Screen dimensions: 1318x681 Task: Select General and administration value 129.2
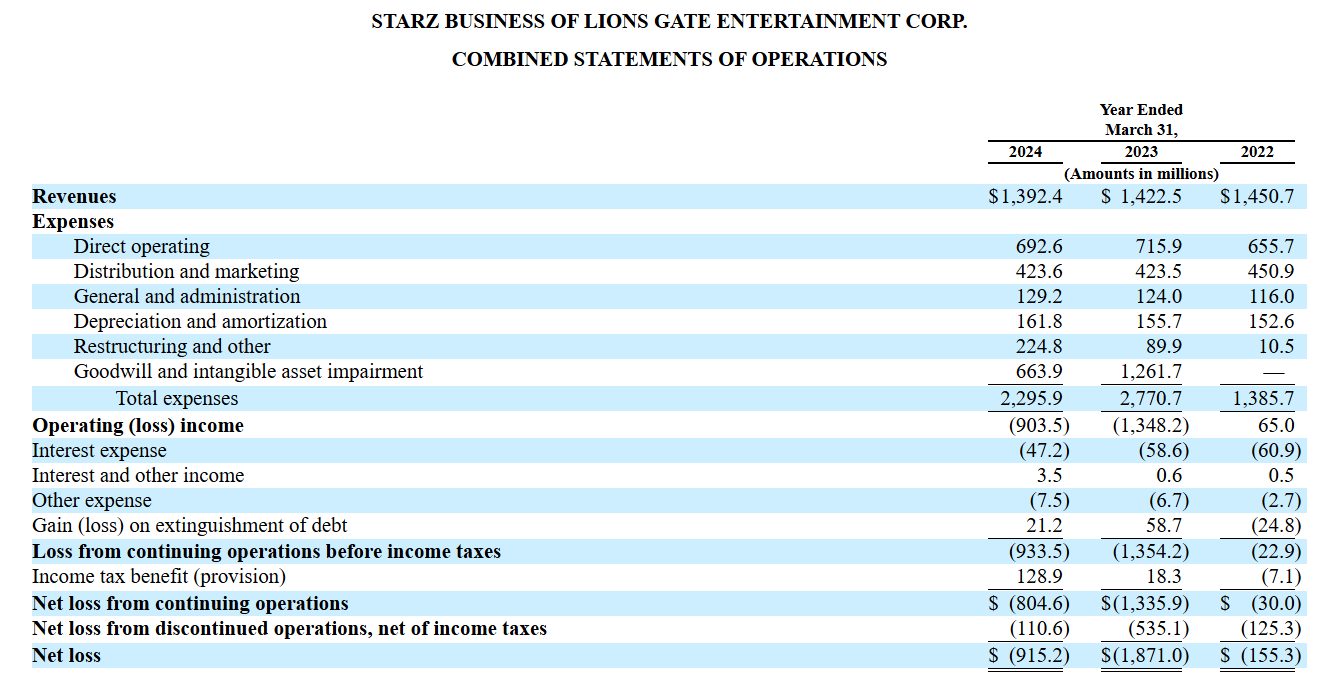1039,297
